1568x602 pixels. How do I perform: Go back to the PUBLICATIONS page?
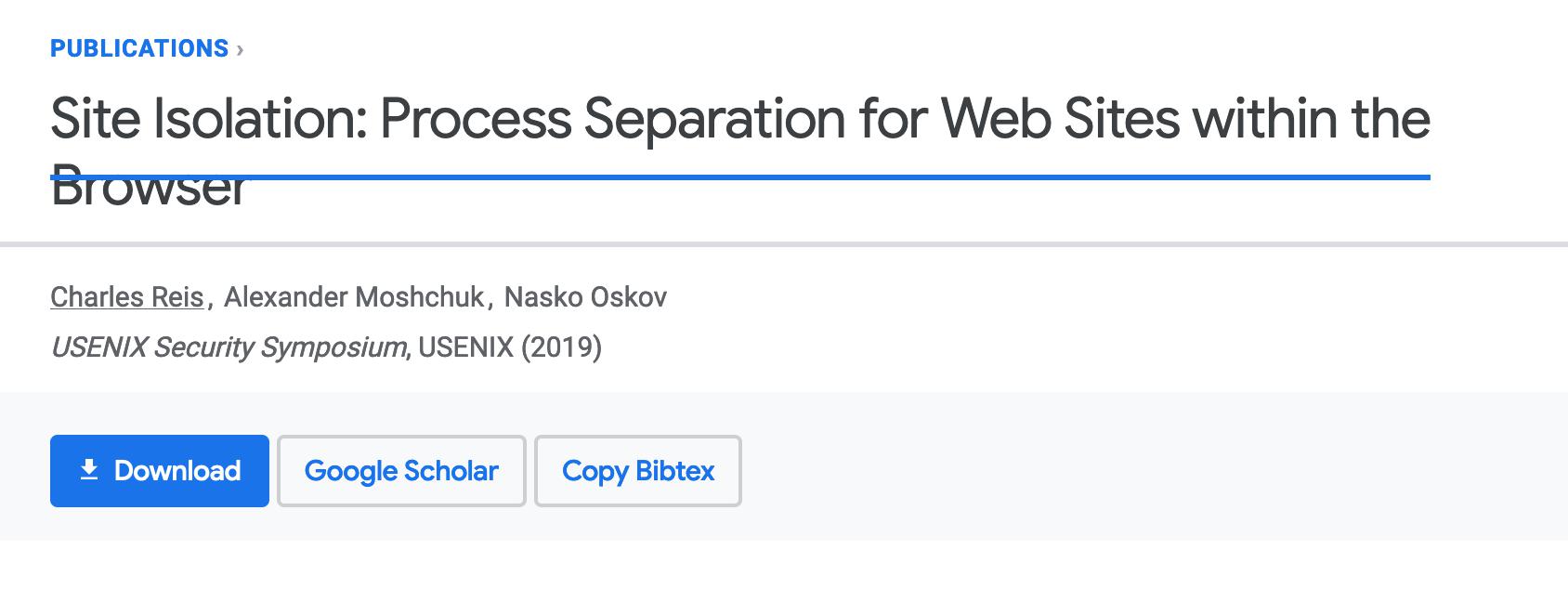(139, 48)
